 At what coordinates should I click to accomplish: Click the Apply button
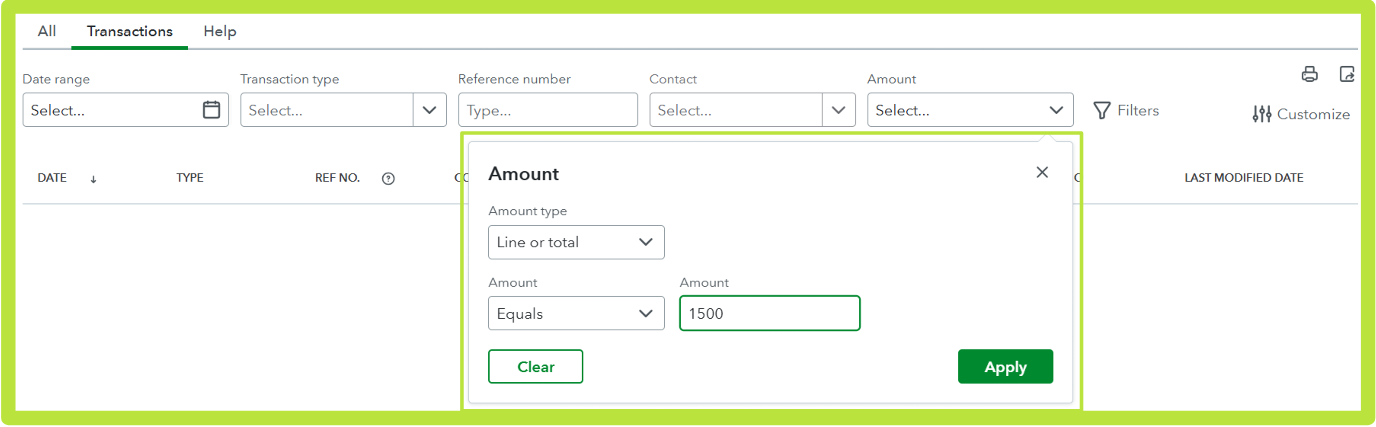tap(1005, 367)
